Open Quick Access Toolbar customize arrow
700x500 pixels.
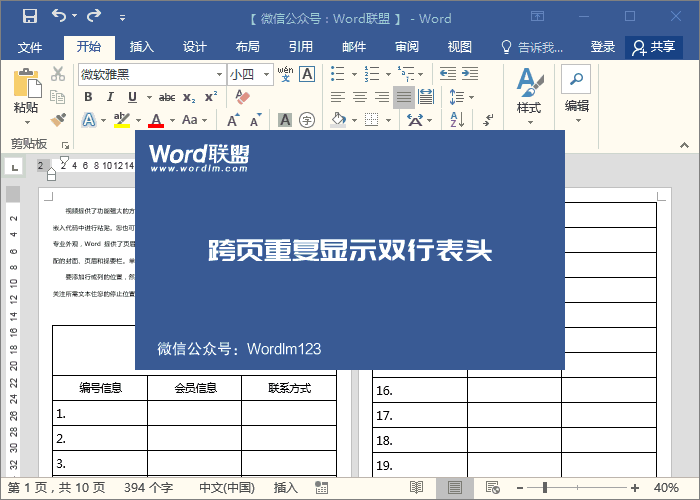coord(122,18)
